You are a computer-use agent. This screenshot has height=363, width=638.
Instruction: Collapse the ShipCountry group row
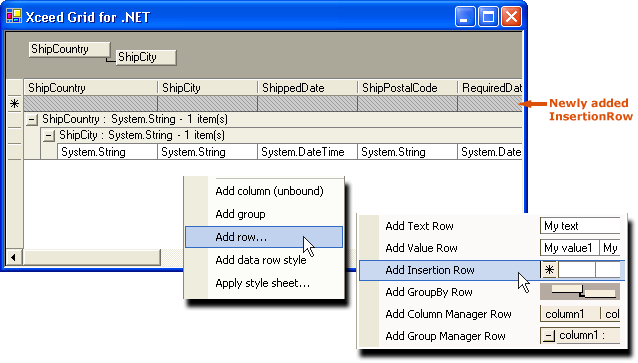[32, 120]
